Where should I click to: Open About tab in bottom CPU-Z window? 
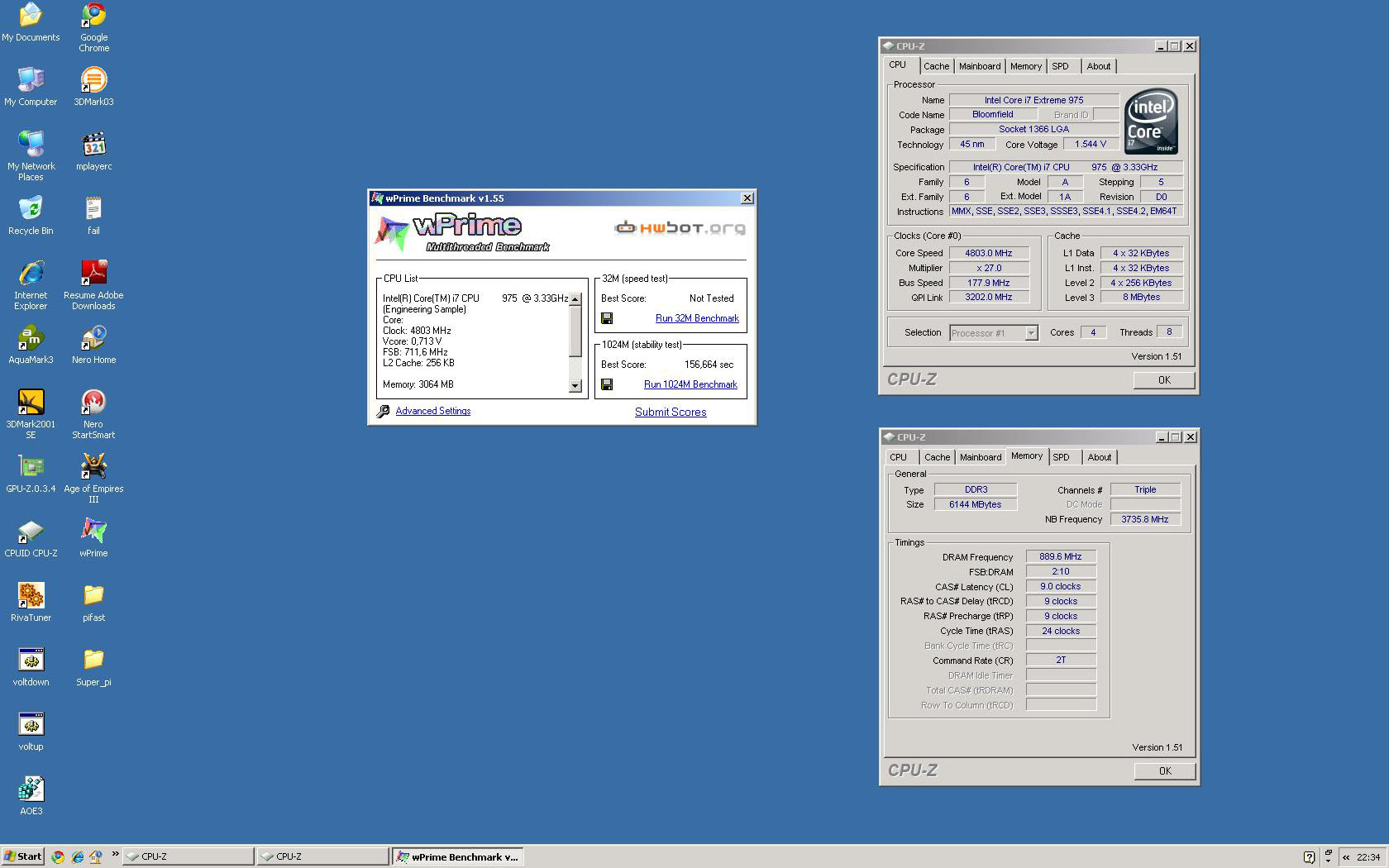(x=1100, y=457)
